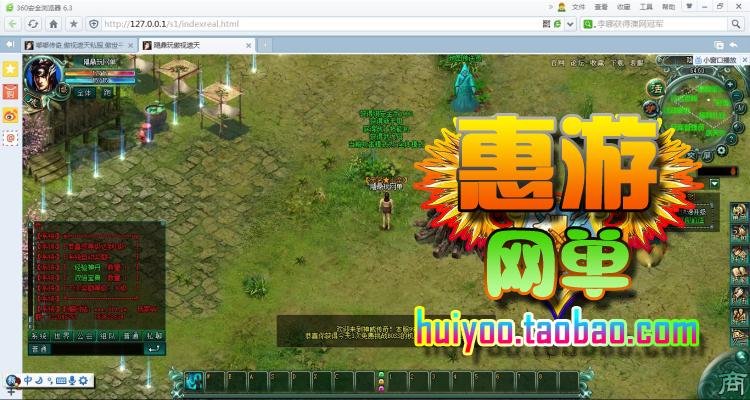
Task: Open the address bar dropdown arrow
Action: click(x=570, y=24)
